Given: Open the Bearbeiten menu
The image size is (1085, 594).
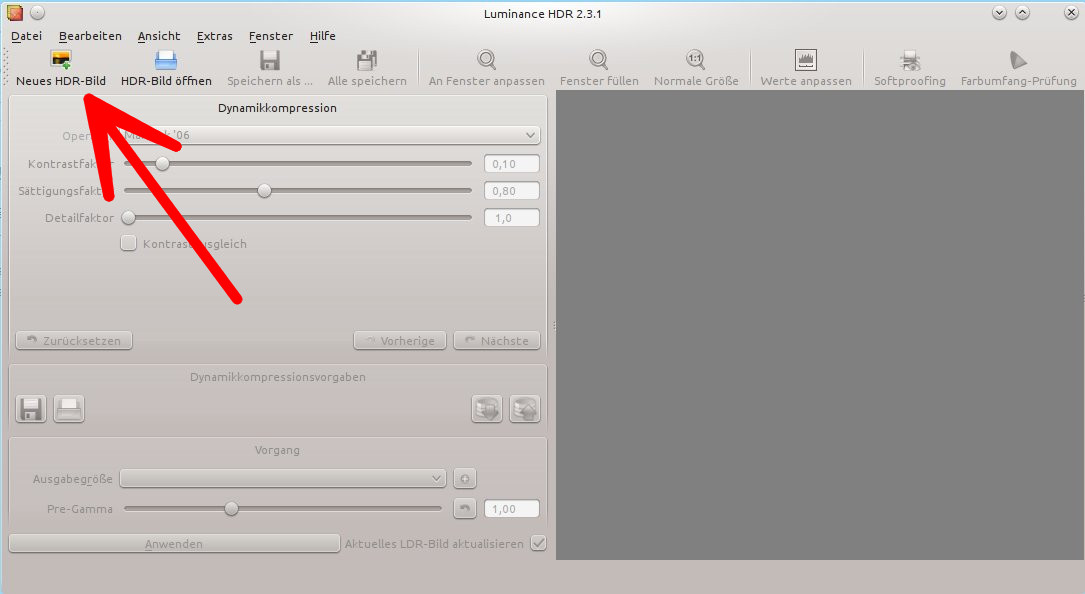Looking at the screenshot, I should tap(90, 36).
